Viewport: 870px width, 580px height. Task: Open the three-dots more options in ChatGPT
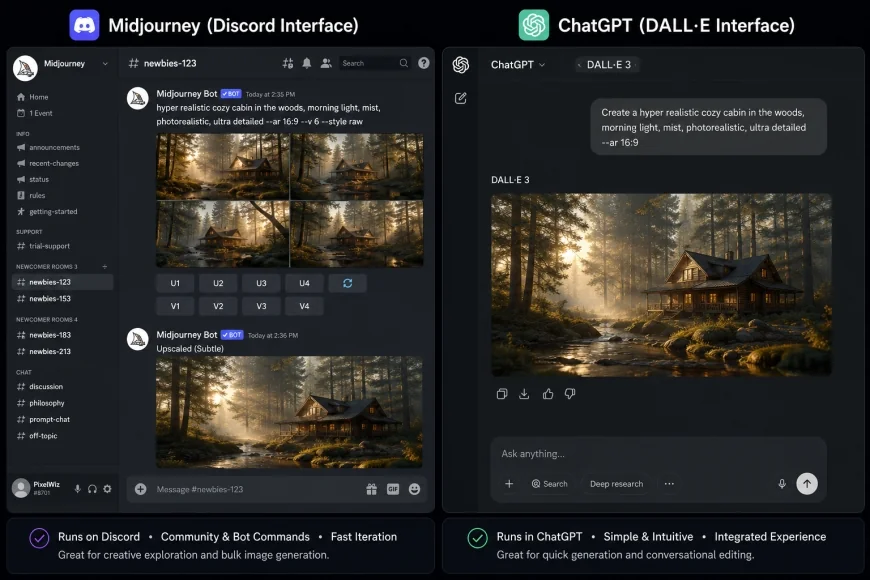pyautogui.click(x=669, y=483)
